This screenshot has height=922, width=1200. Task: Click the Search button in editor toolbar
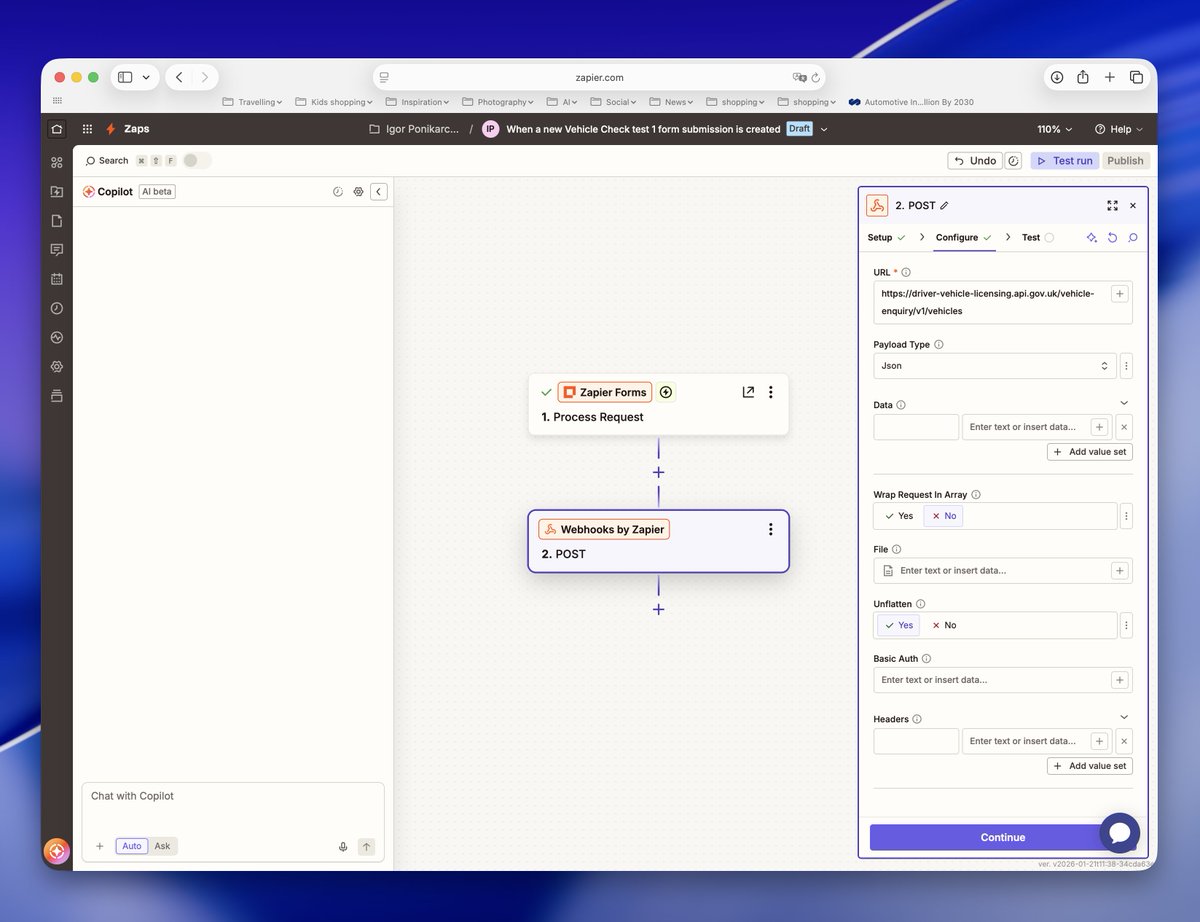pos(107,160)
